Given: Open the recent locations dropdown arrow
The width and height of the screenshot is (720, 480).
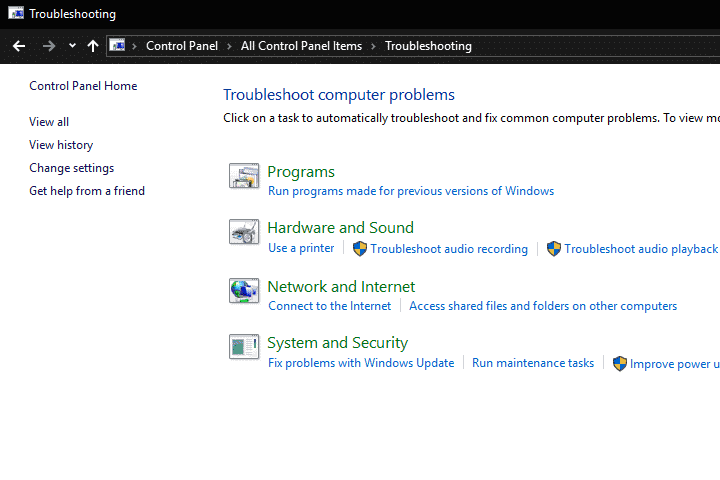Looking at the screenshot, I should click(72, 45).
